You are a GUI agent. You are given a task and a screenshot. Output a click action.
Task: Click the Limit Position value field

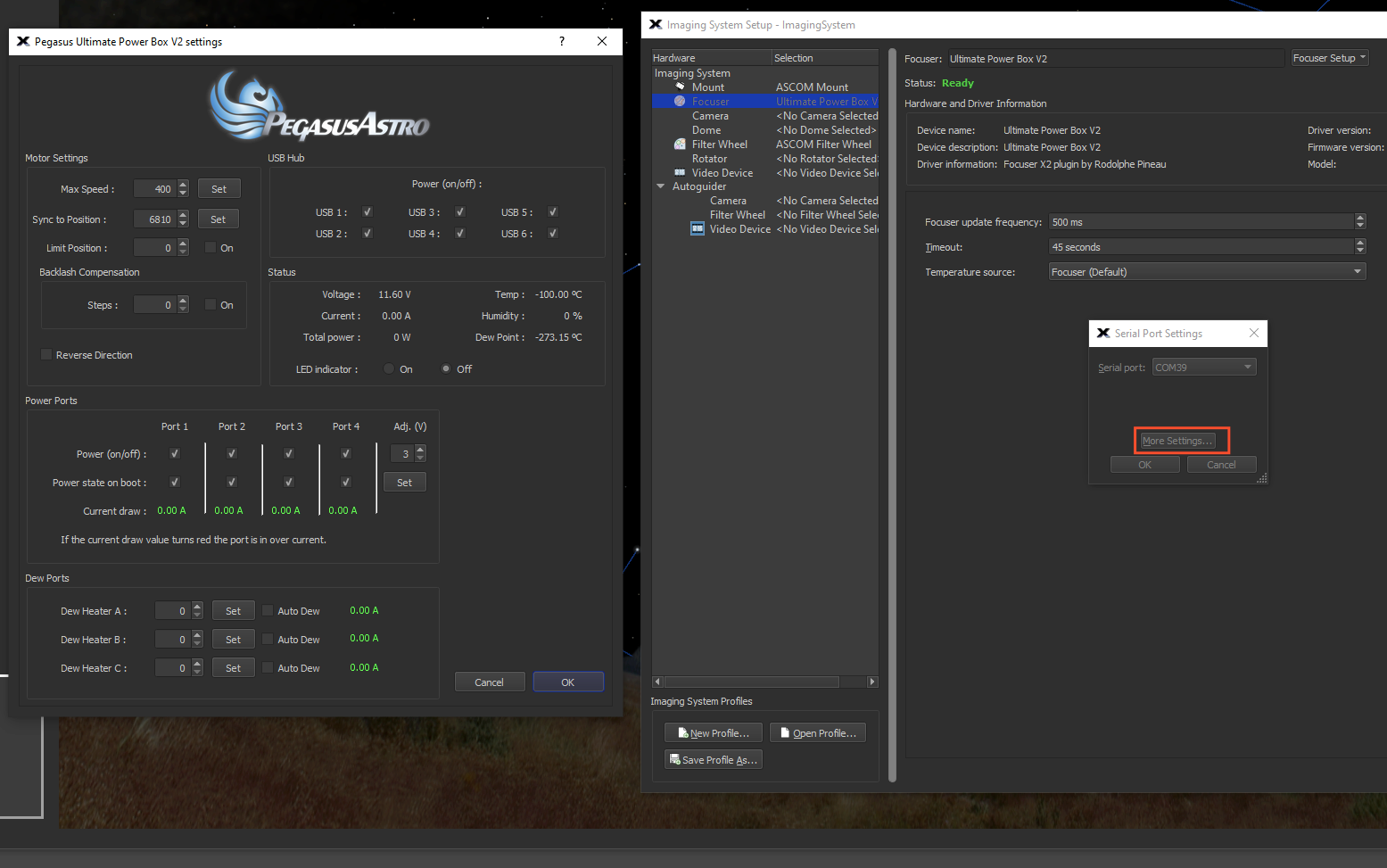tap(154, 247)
